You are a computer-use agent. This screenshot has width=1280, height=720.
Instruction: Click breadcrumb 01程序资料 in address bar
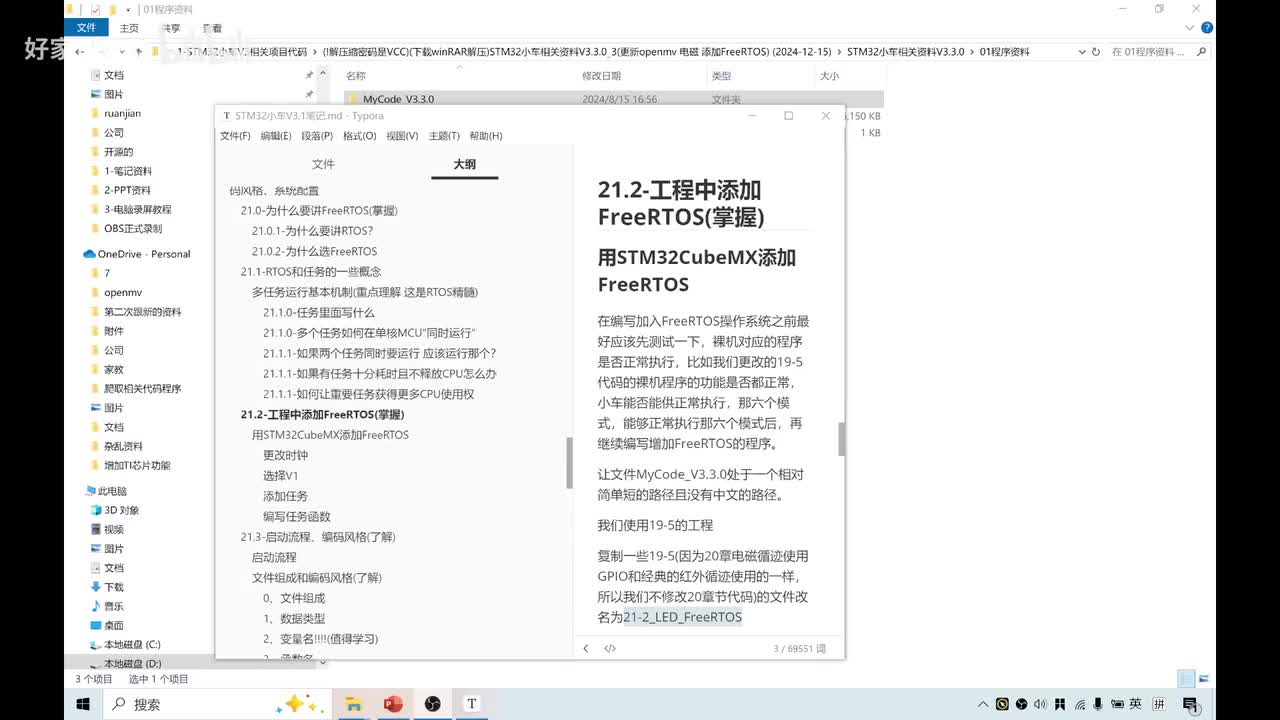coord(1004,51)
